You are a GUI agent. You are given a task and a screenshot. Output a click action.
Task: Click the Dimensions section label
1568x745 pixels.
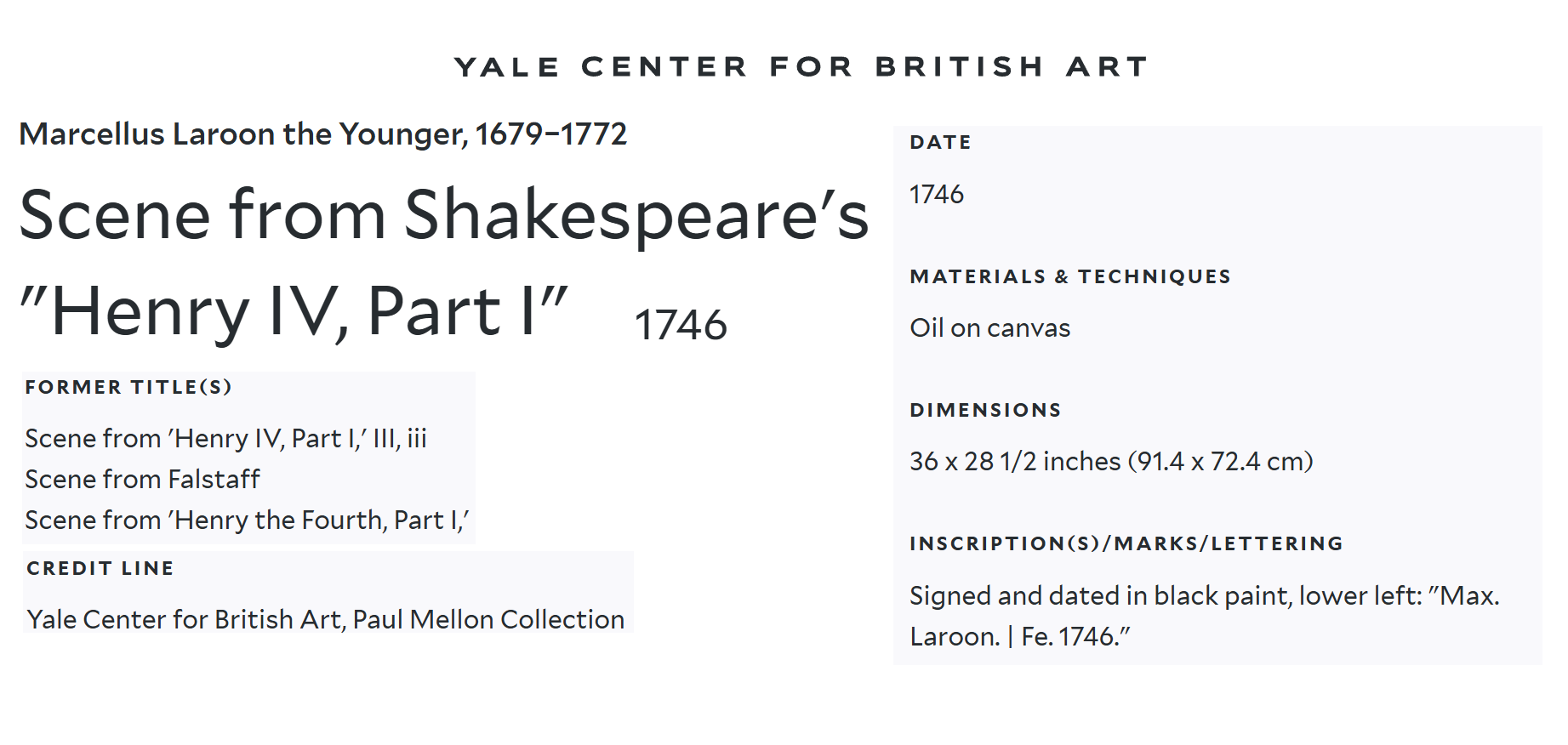985,411
